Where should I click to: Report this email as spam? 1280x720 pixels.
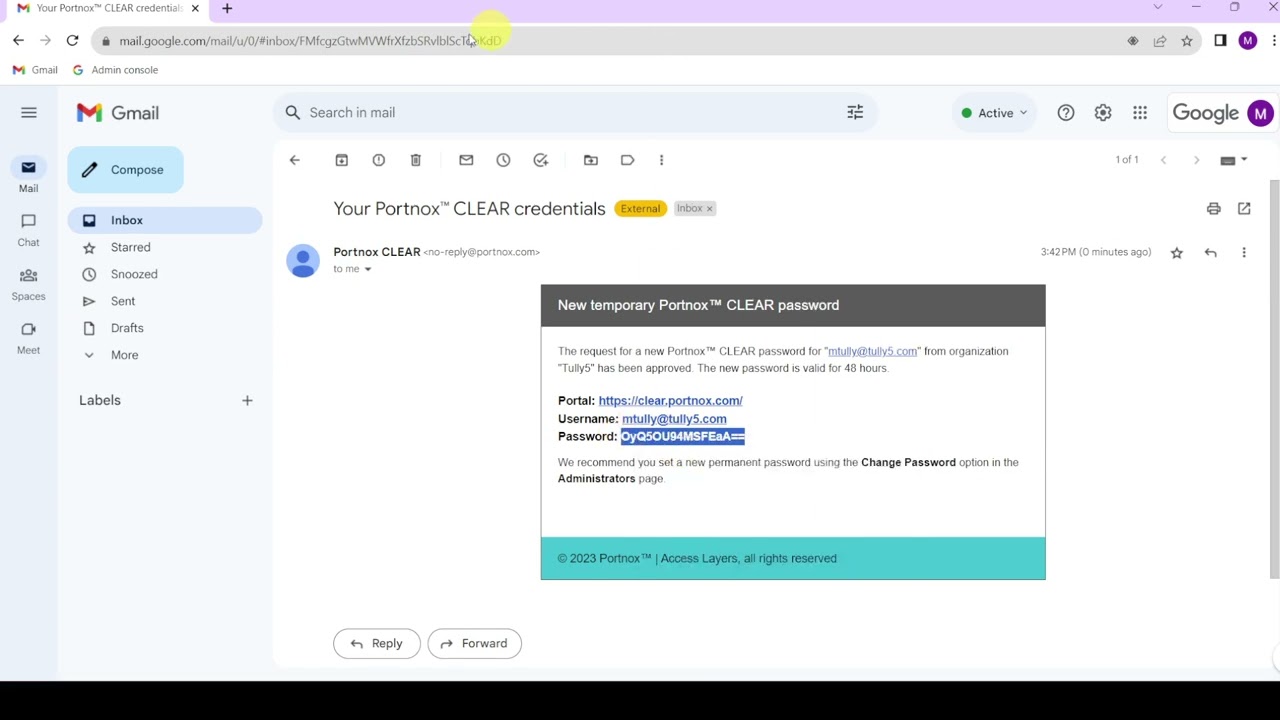378,160
